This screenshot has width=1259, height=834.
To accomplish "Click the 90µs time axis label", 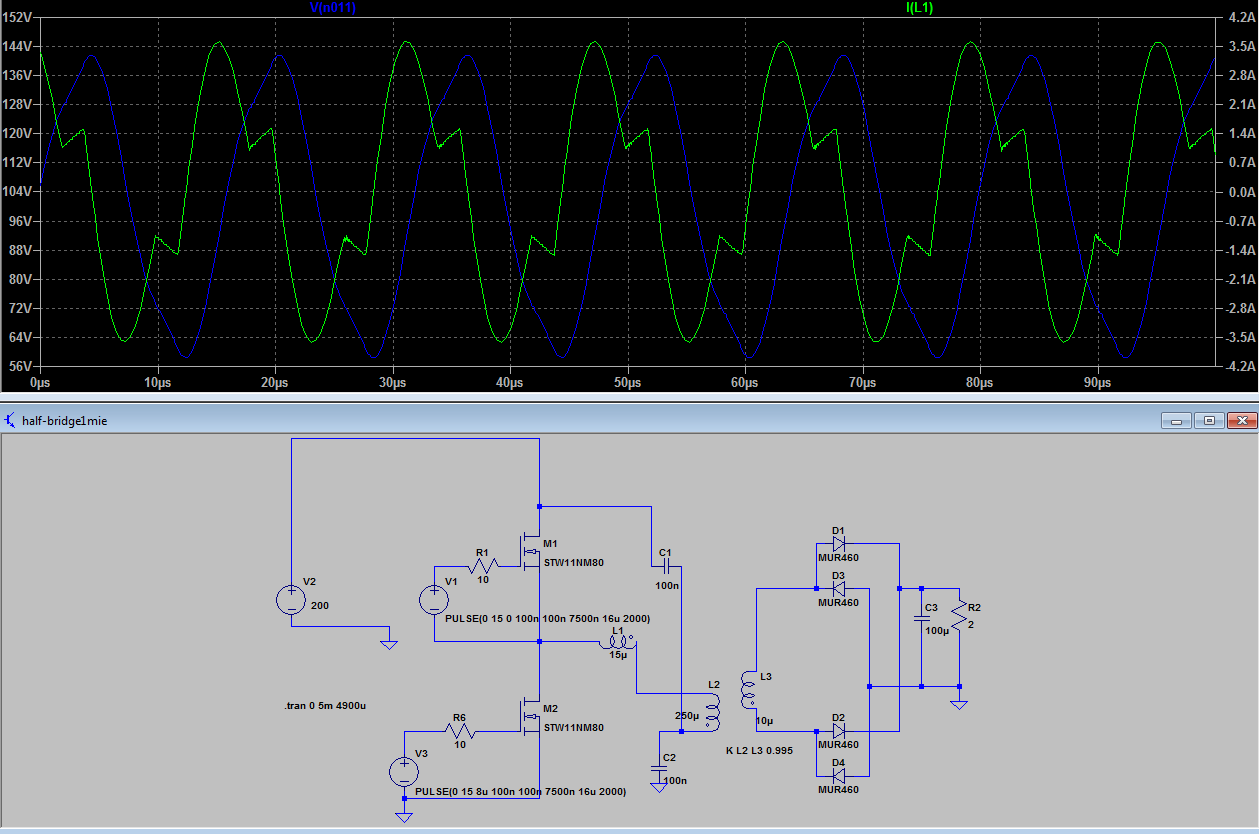I will [x=1097, y=383].
